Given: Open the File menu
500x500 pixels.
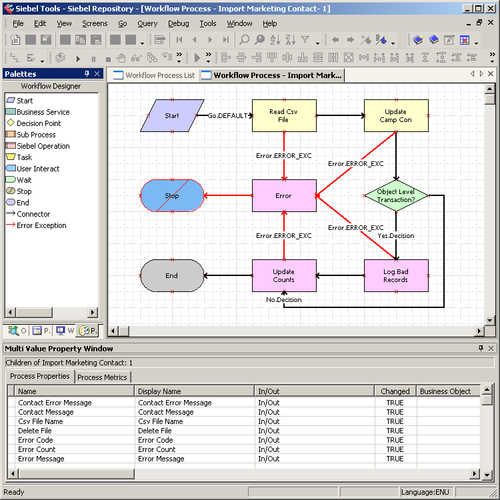Looking at the screenshot, I should pos(18,23).
